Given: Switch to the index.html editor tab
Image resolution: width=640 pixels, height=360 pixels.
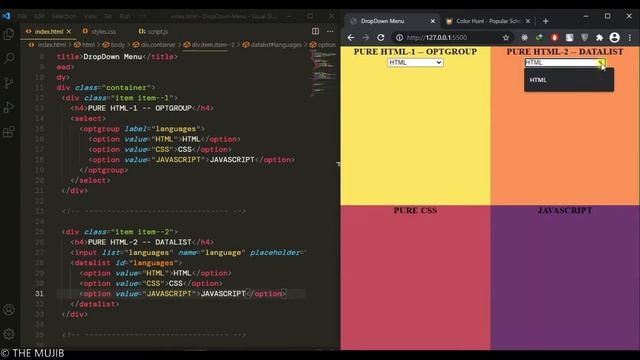Looking at the screenshot, I should (x=49, y=31).
